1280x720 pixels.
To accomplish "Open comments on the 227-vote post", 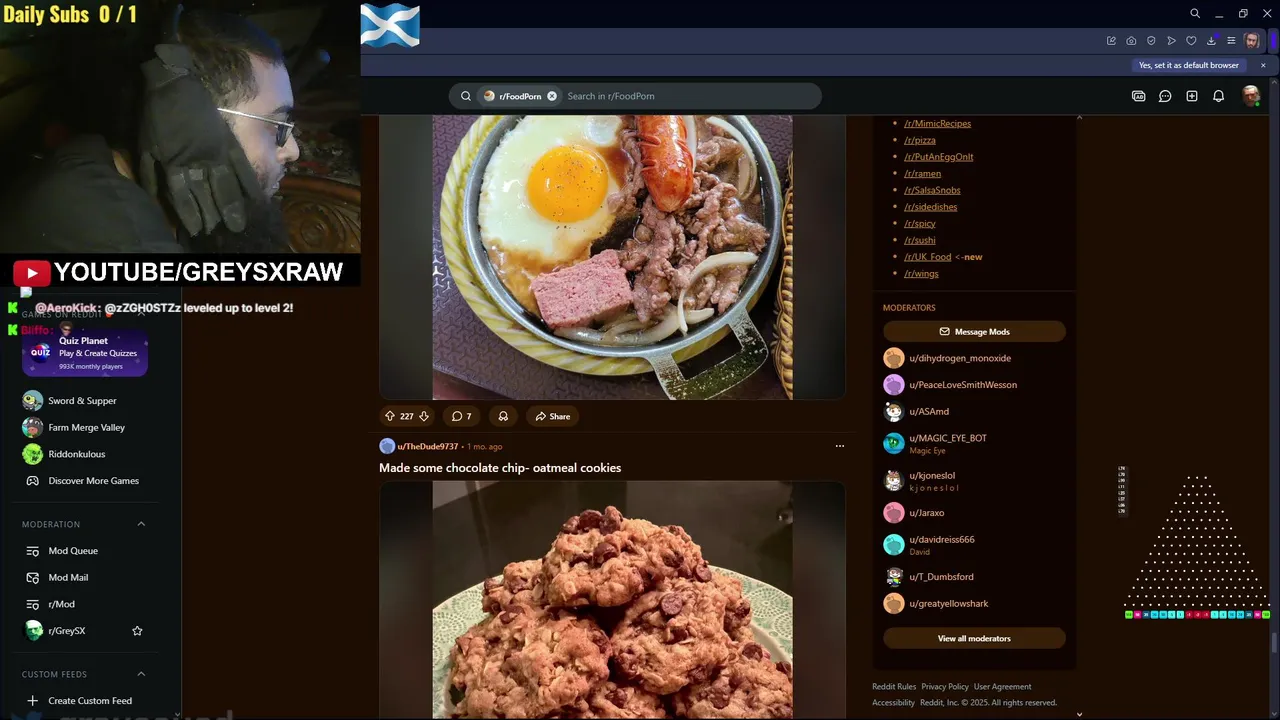I will (461, 416).
